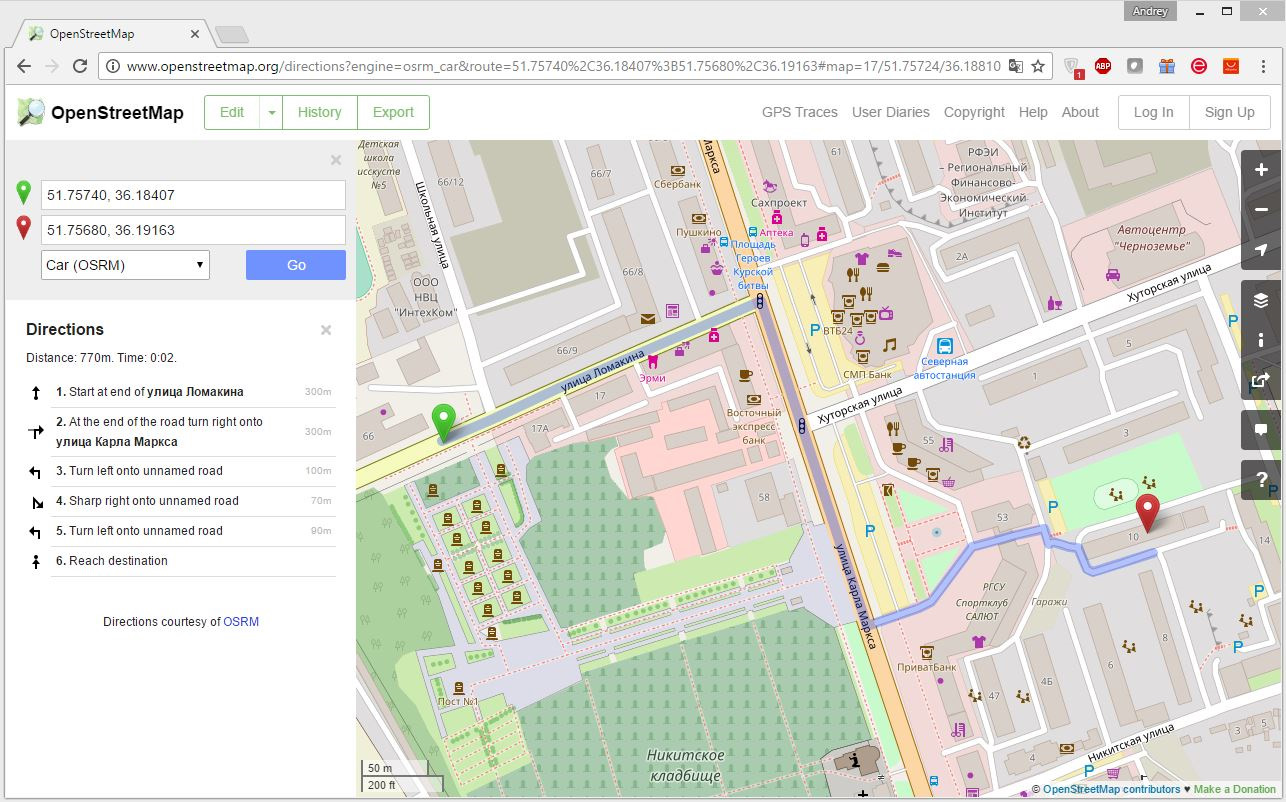Click the OpenStreetMap site title
Viewport: 1286px width, 802px height.
(x=117, y=113)
